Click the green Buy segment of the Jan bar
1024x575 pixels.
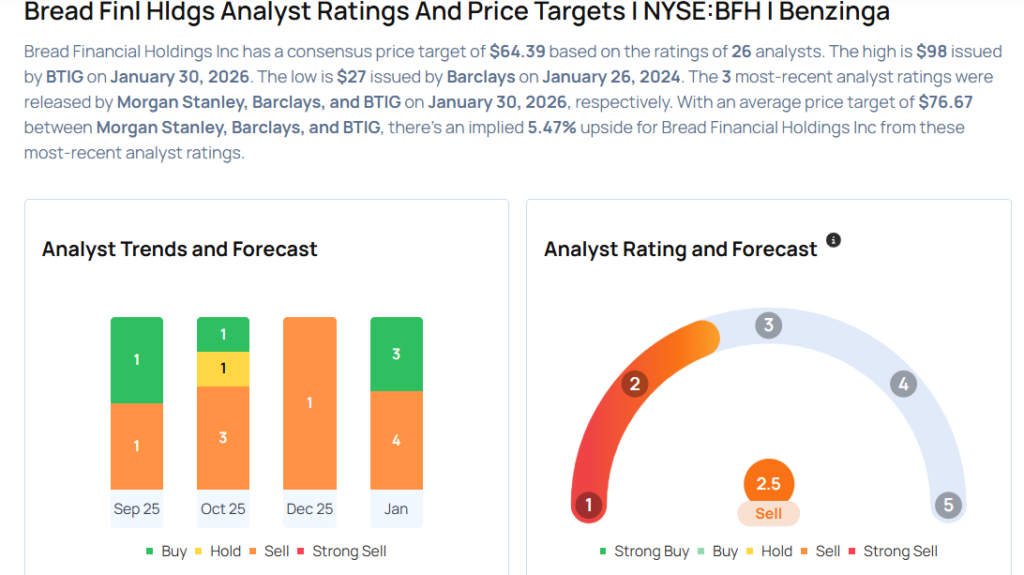point(396,354)
